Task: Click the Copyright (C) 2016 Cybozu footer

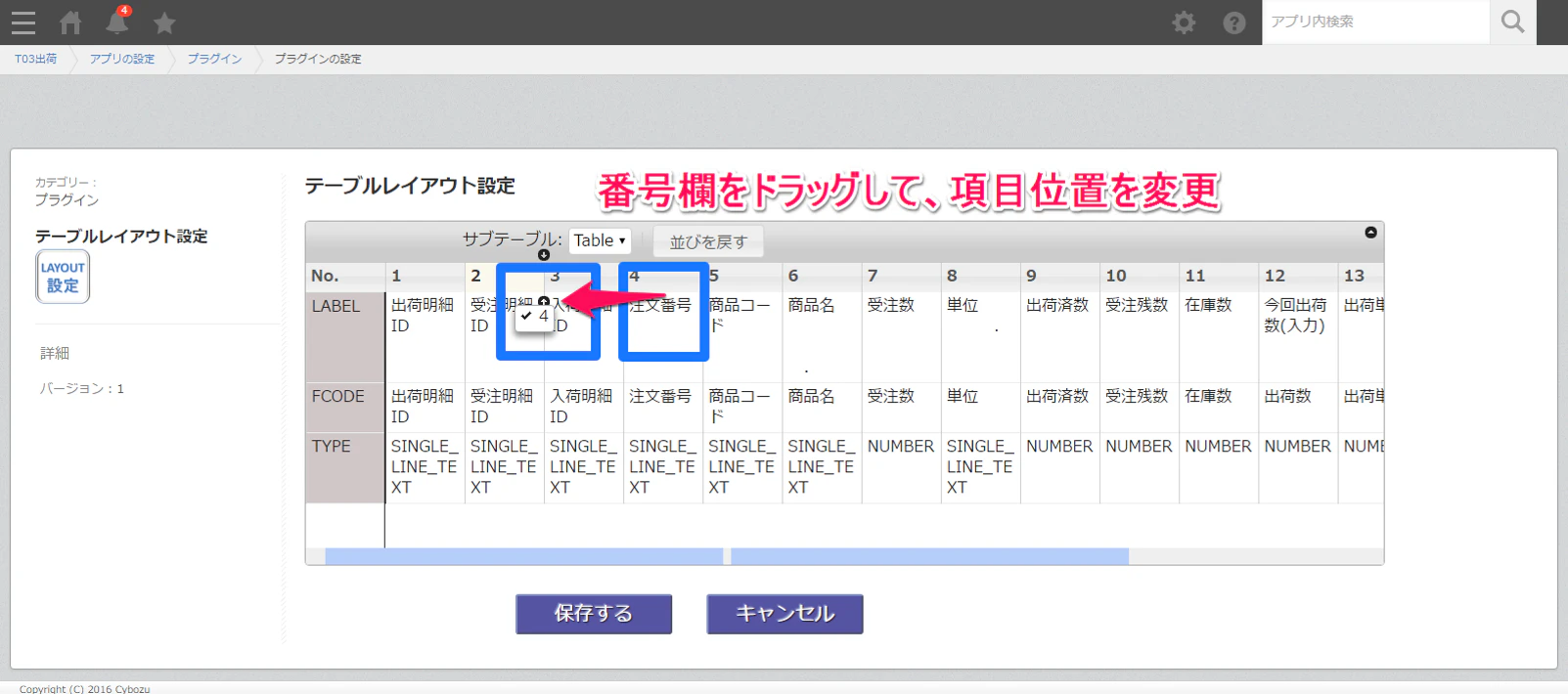Action: (85, 689)
